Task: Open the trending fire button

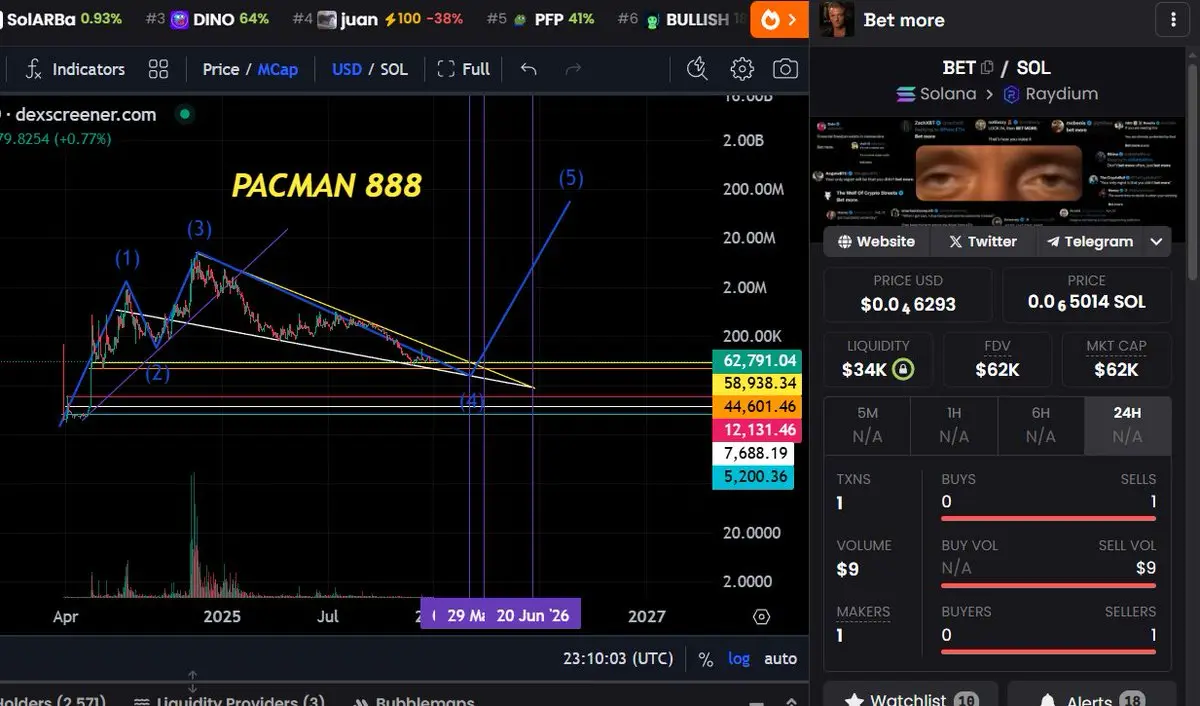Action: [x=779, y=19]
